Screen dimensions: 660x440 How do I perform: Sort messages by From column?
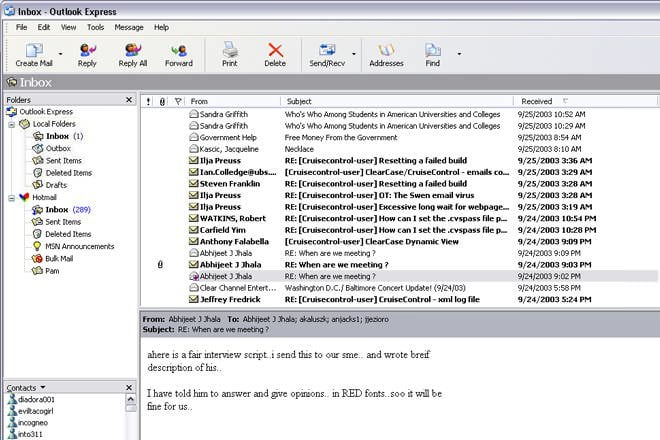point(233,101)
